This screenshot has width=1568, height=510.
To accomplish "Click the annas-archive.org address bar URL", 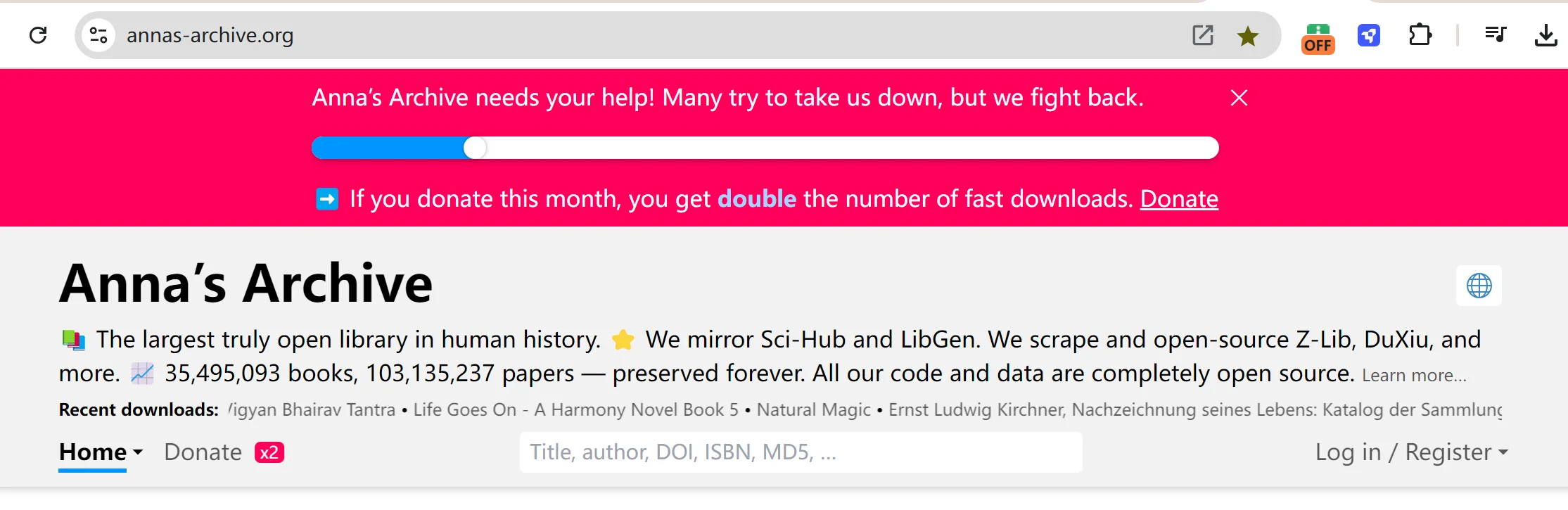I will [x=210, y=35].
